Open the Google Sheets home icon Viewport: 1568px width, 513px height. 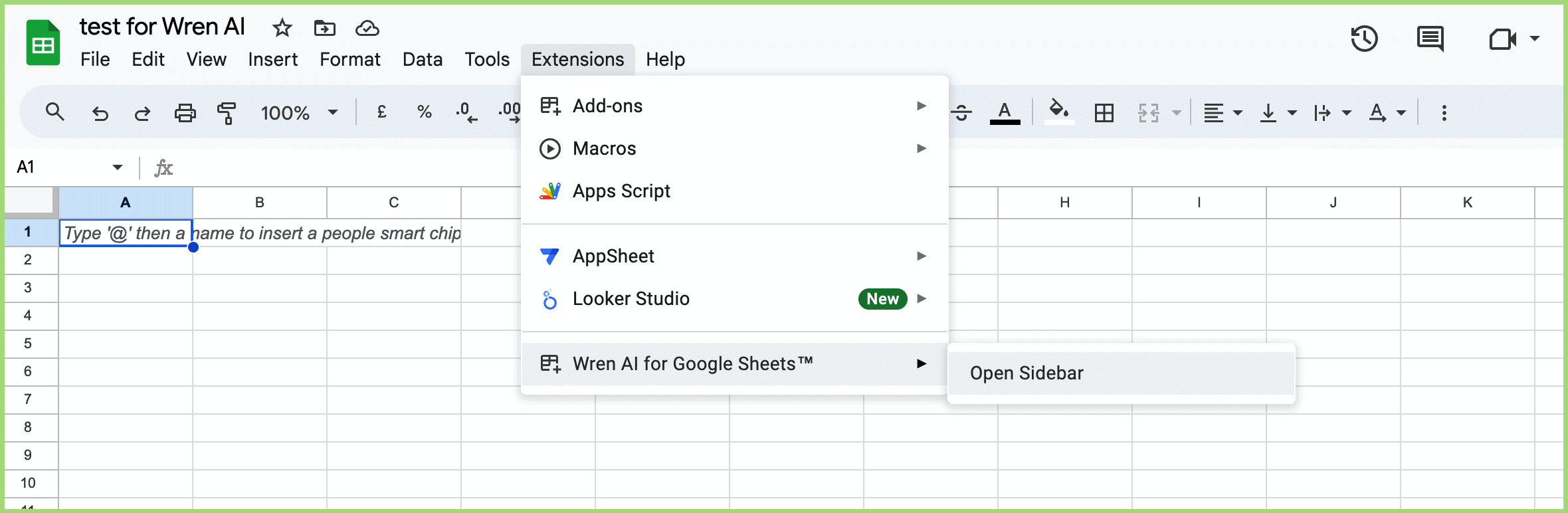coord(43,43)
